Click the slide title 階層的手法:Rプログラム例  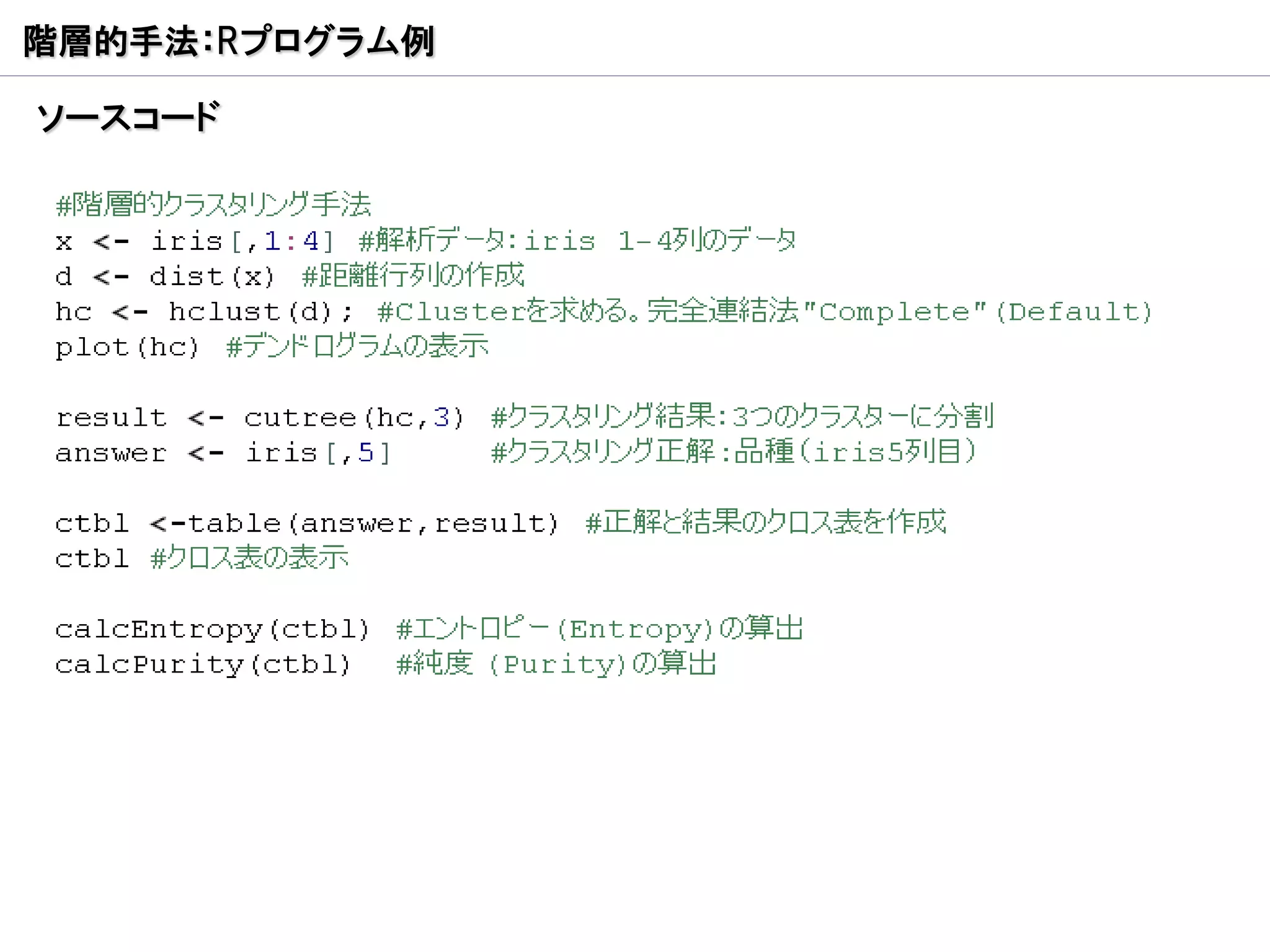point(229,42)
